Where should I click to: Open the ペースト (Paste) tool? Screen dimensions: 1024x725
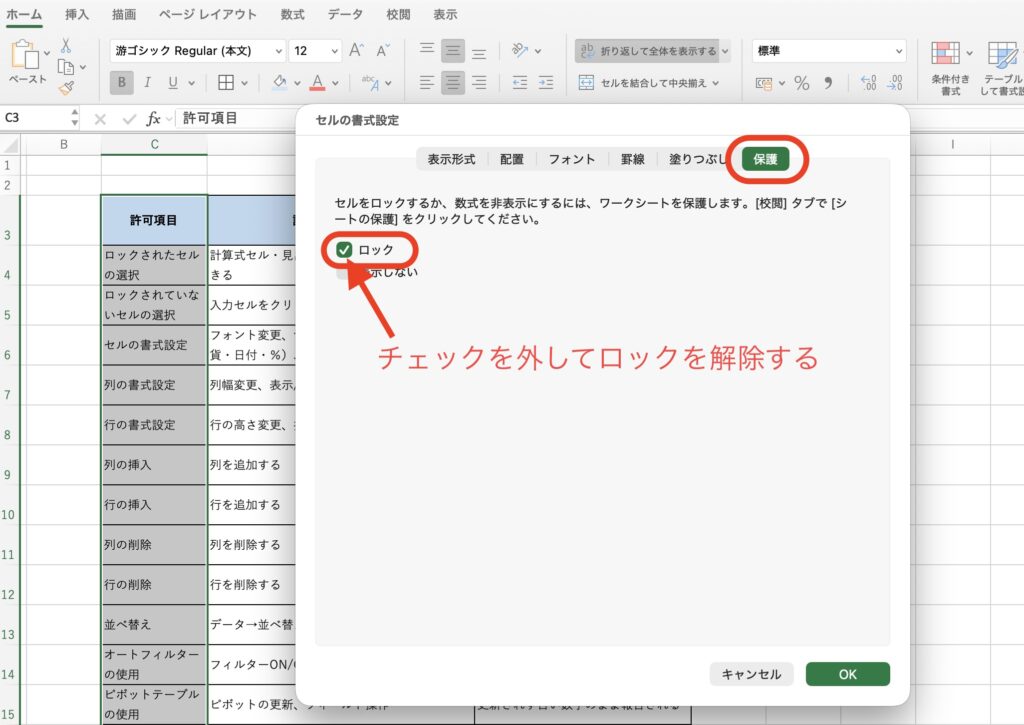point(25,55)
